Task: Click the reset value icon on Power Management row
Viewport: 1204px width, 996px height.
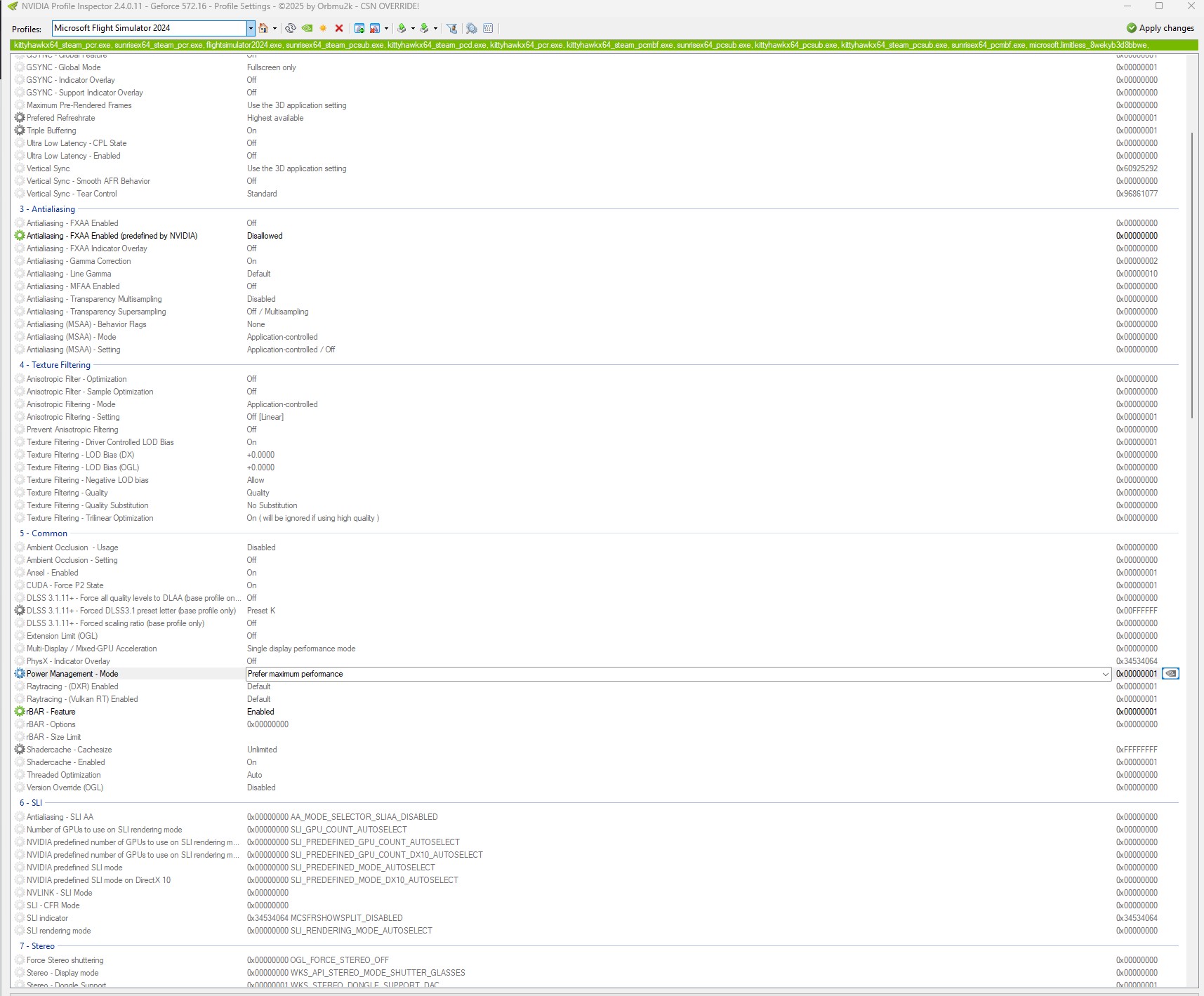Action: pyautogui.click(x=1170, y=674)
